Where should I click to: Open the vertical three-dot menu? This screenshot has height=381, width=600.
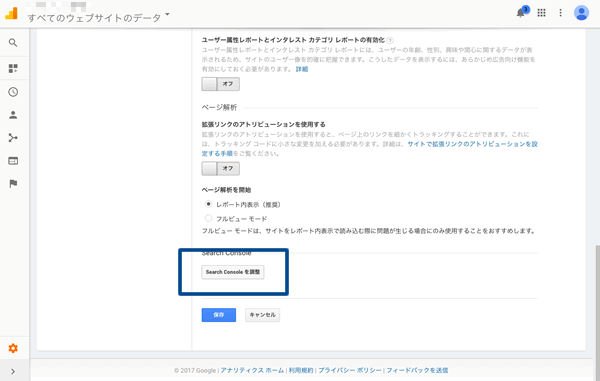pos(560,13)
